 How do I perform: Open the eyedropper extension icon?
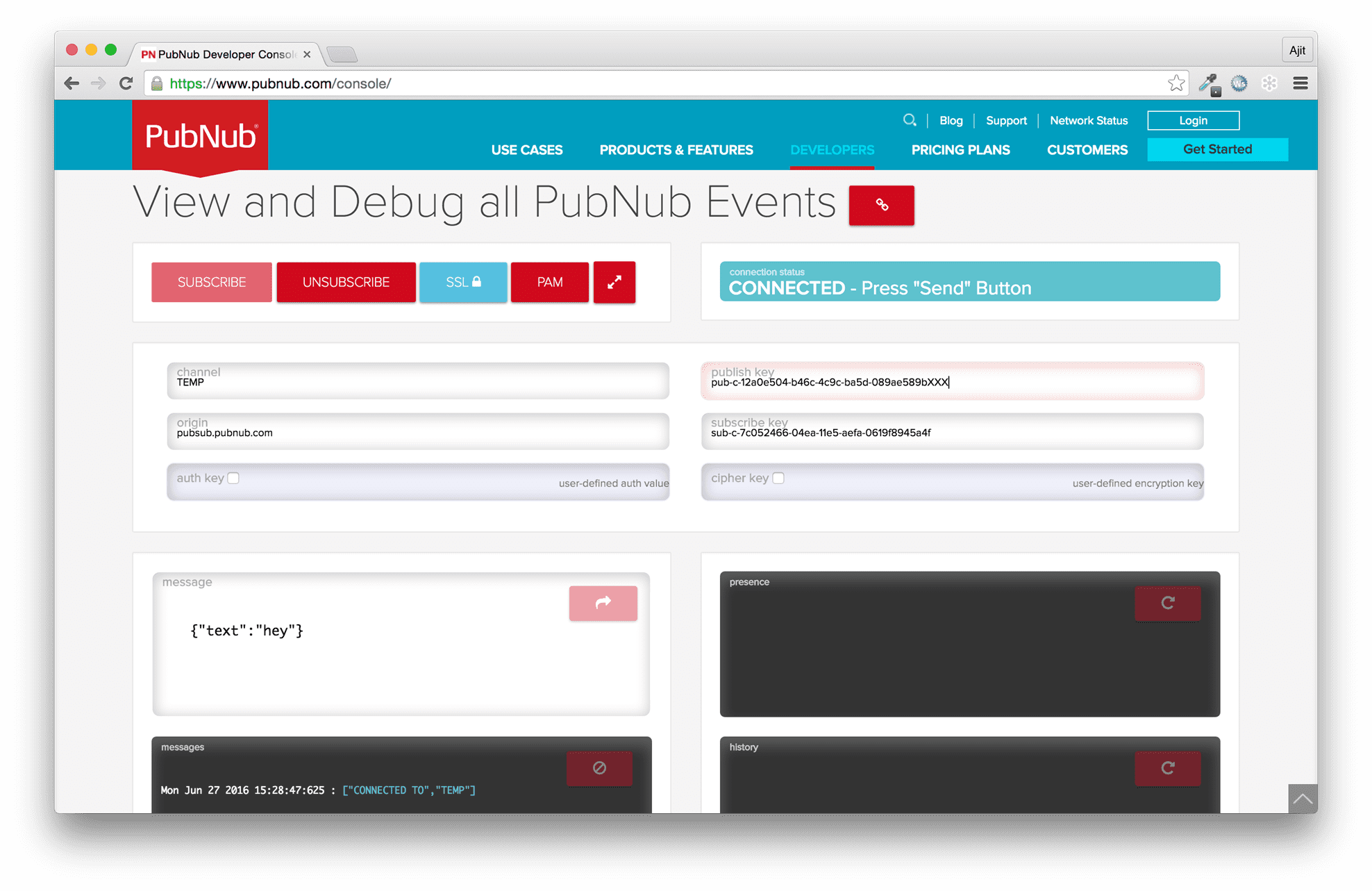point(1209,84)
